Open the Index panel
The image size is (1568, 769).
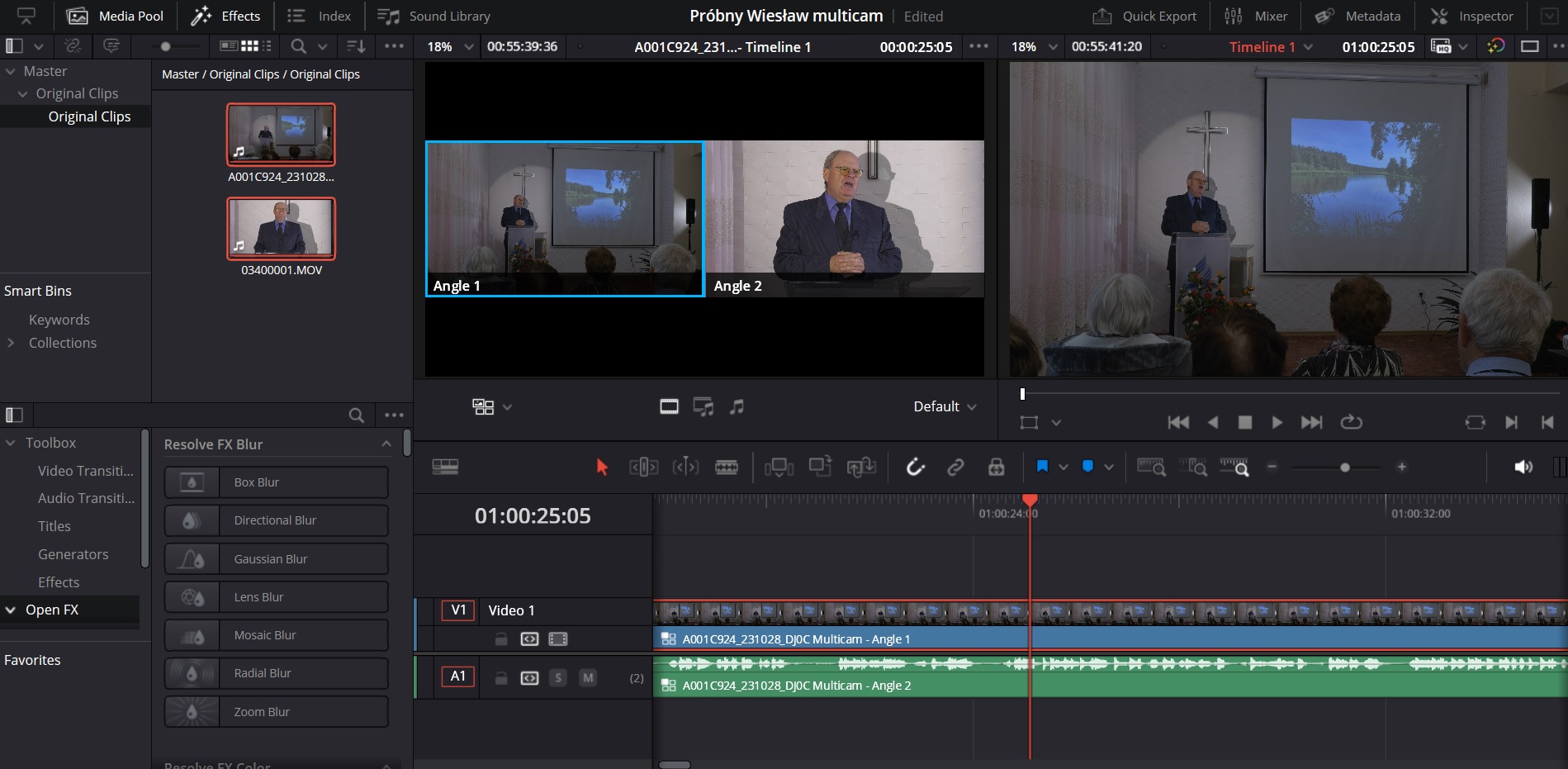pyautogui.click(x=319, y=16)
